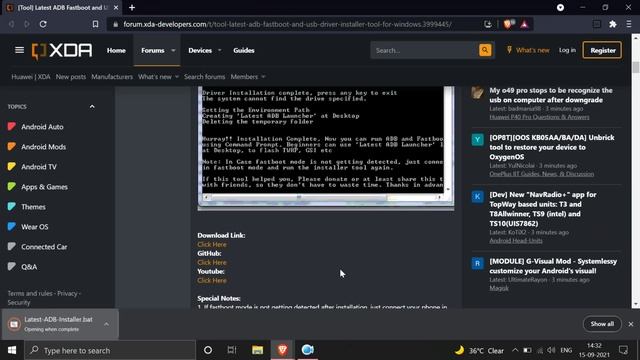Open Android TV topic
Image resolution: width=640 pixels, height=360 pixels.
tap(39, 167)
